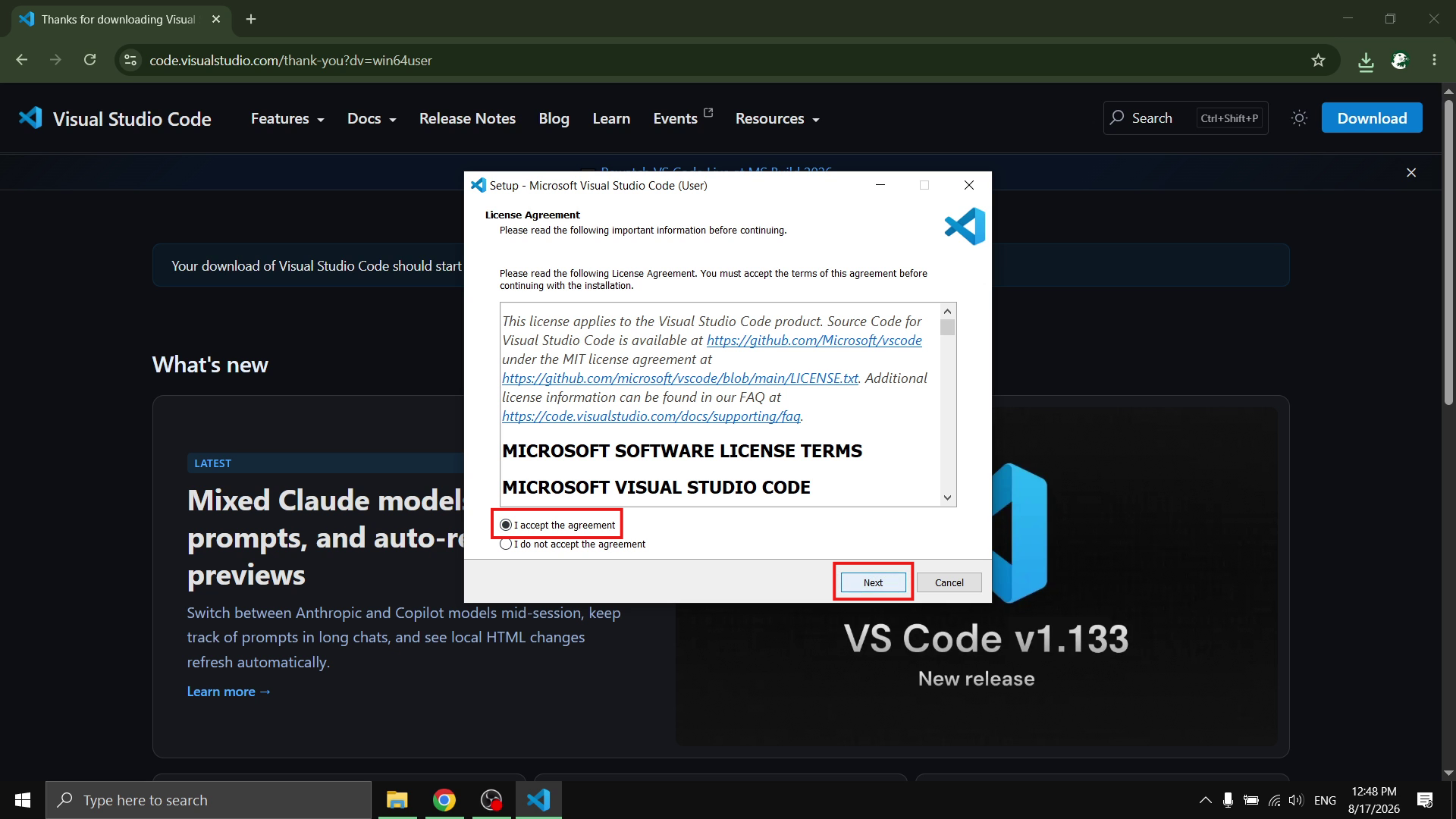Bookmark this page with the star icon

pyautogui.click(x=1318, y=60)
